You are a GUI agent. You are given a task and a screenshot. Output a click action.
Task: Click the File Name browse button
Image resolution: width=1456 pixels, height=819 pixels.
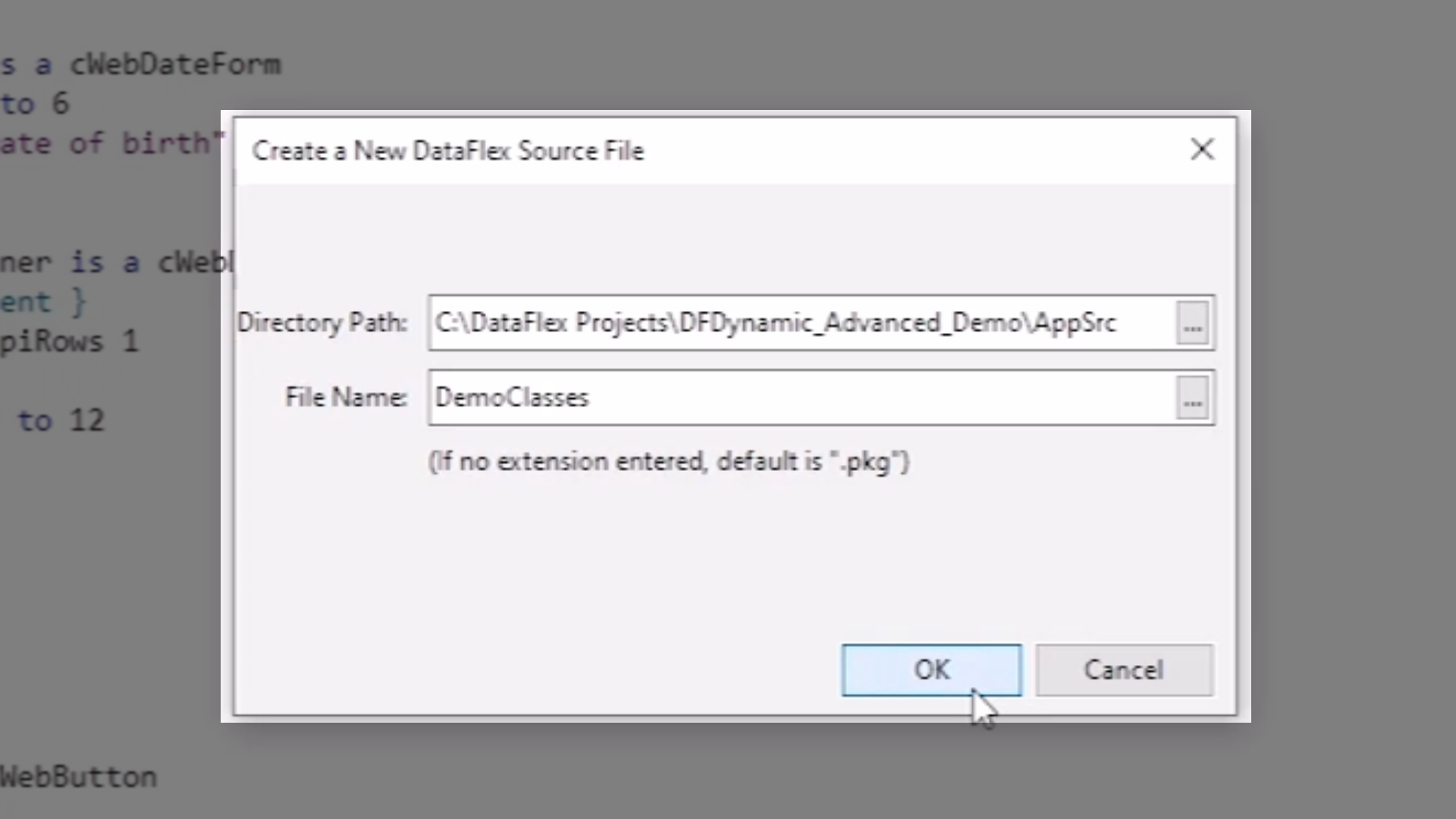1193,398
